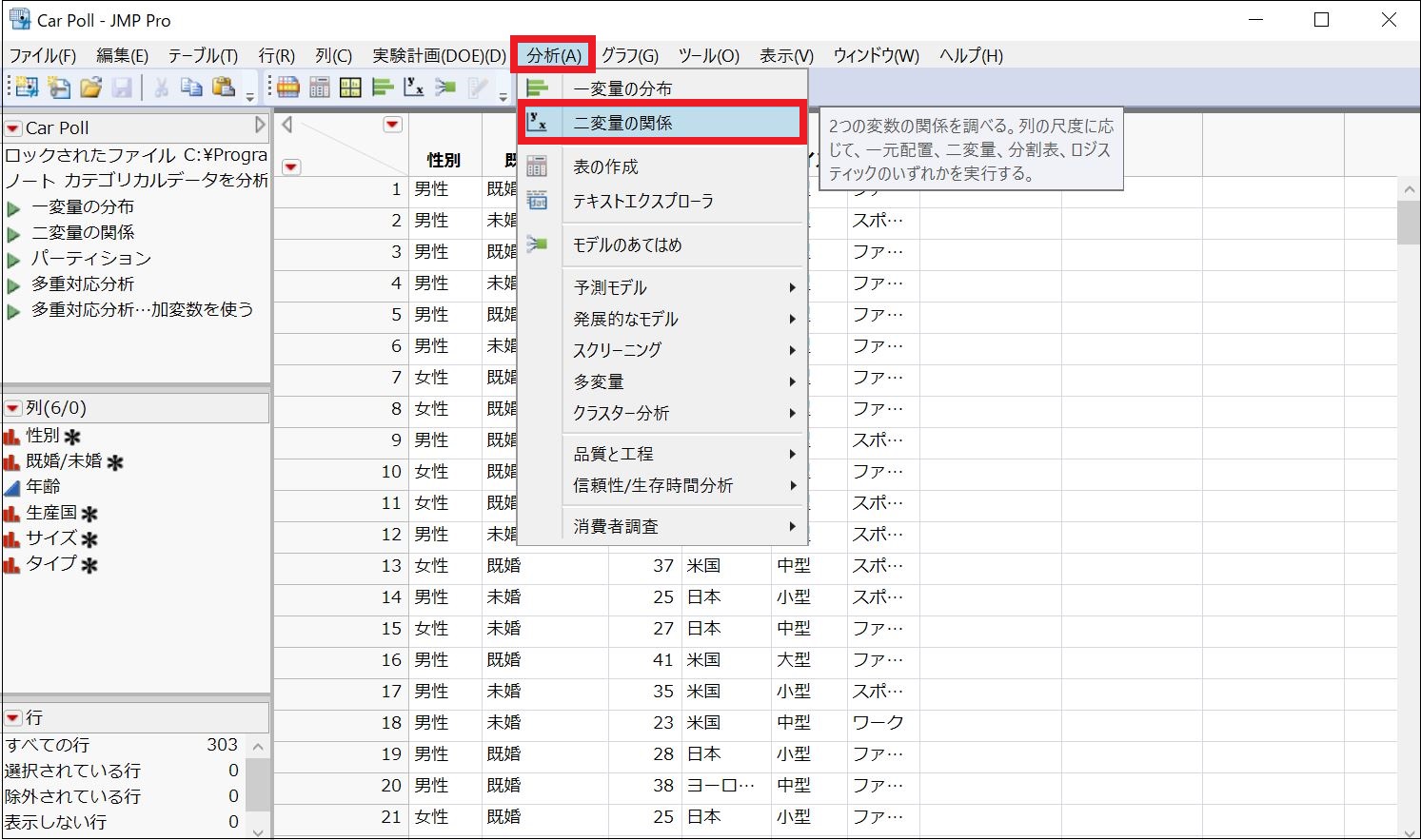Open the 列(6/0) red triangle menu
The image size is (1421, 840).
pyautogui.click(x=12, y=408)
